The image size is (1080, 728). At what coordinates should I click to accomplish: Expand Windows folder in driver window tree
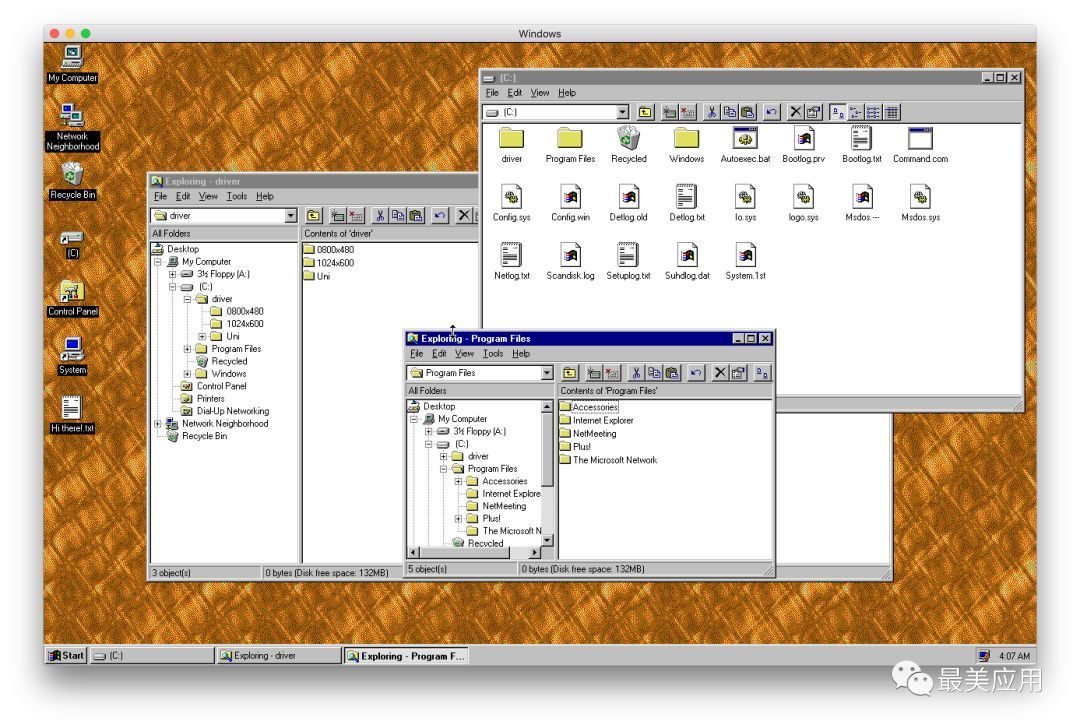(x=187, y=374)
